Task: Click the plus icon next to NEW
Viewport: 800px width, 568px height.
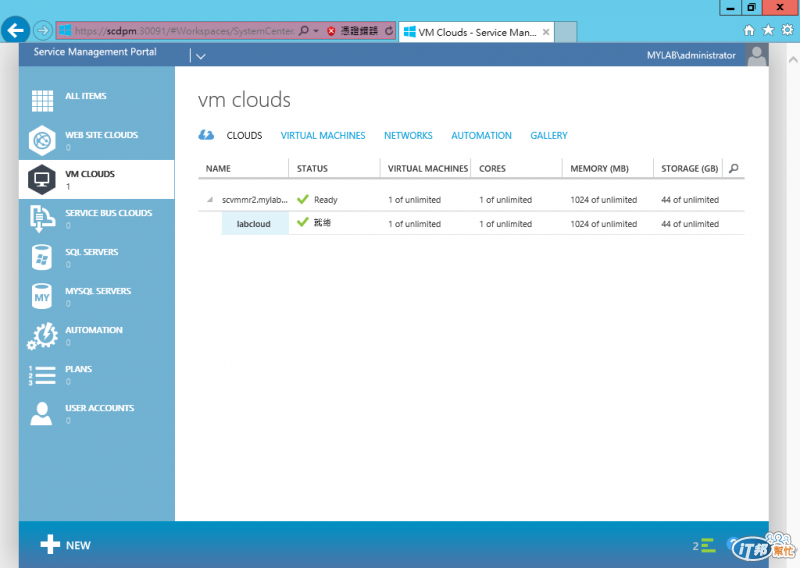Action: 50,544
